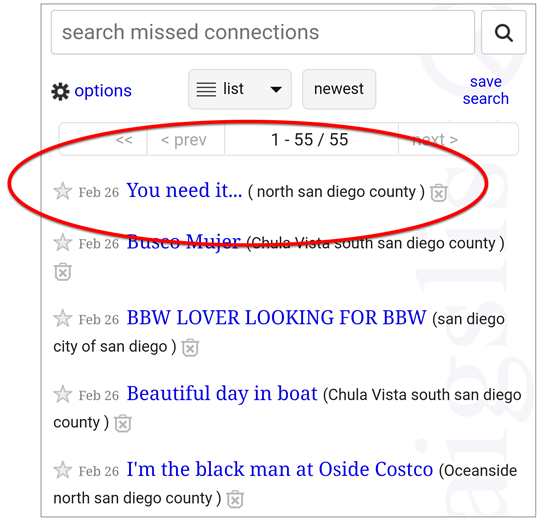Viewport: 550px width, 525px height.
Task: Hide the Oside Costco post trash icon
Action: tap(235, 499)
